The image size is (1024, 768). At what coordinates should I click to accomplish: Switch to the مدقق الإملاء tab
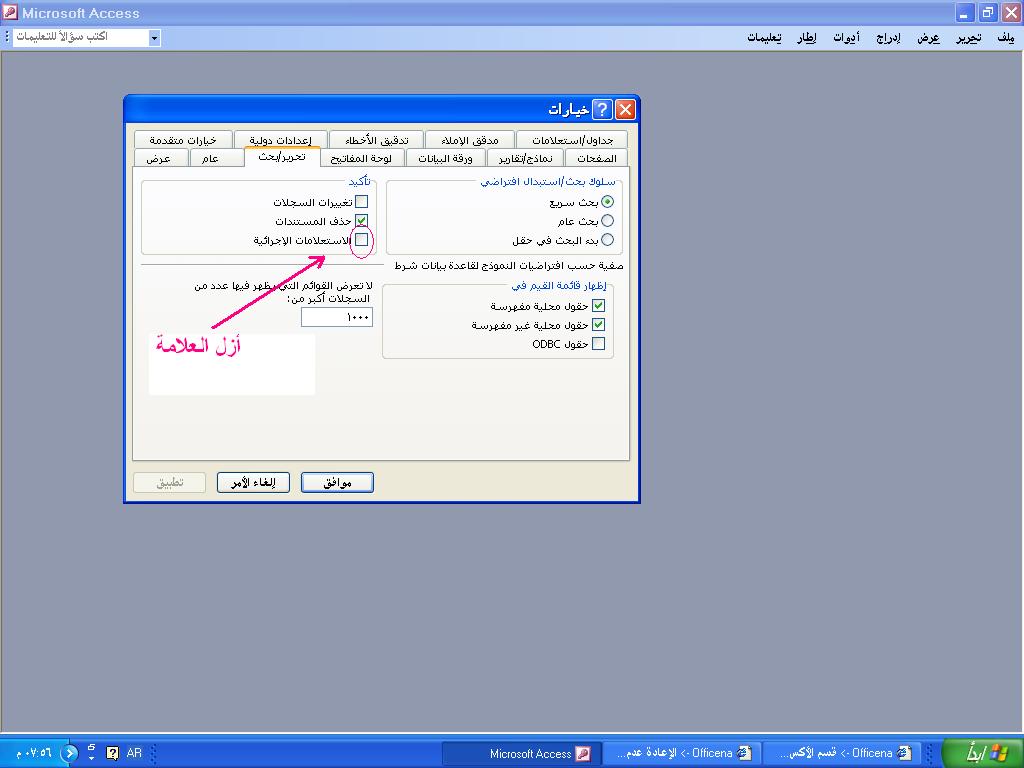(470, 140)
